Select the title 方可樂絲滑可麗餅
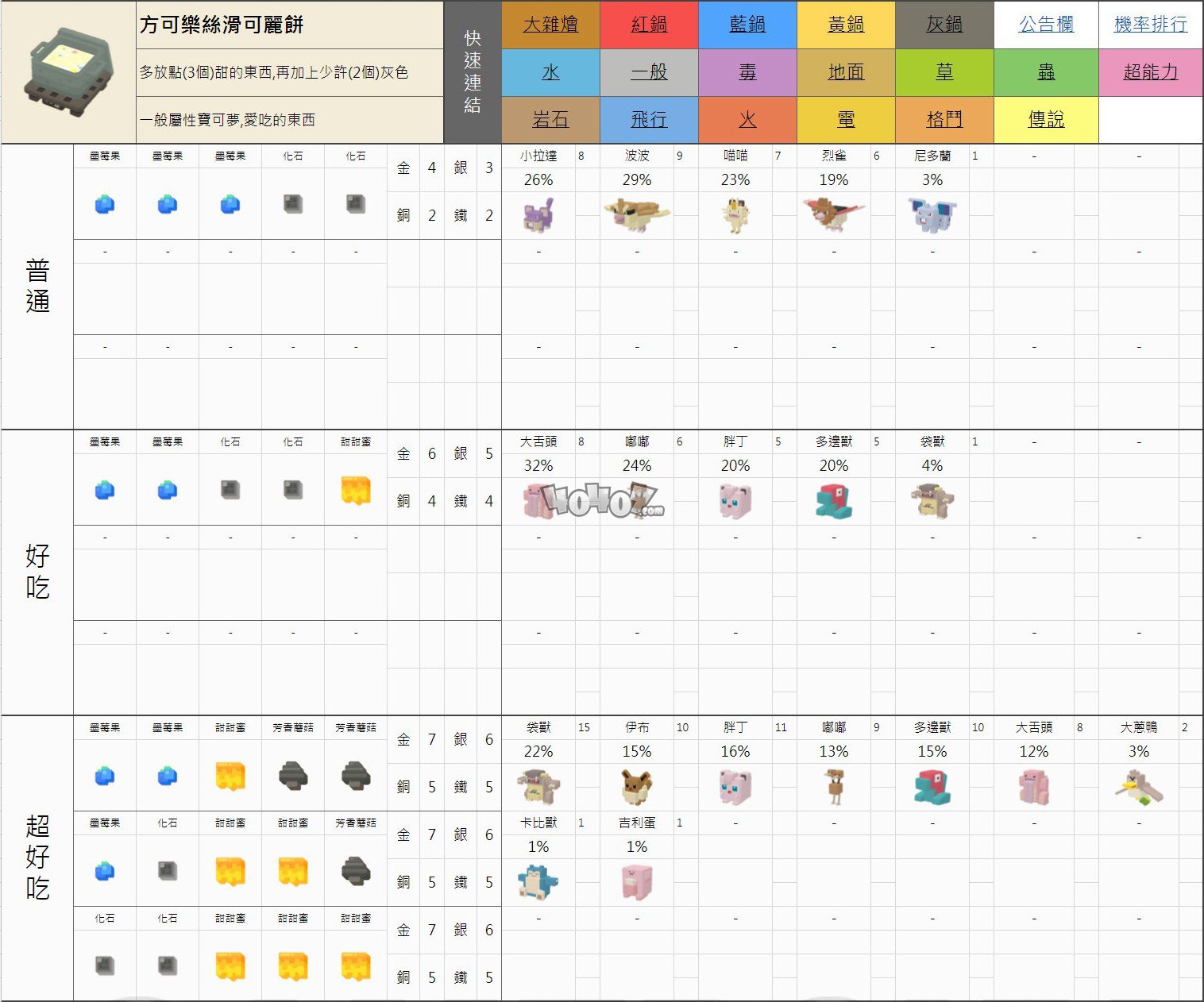1204x1002 pixels. [x=222, y=25]
